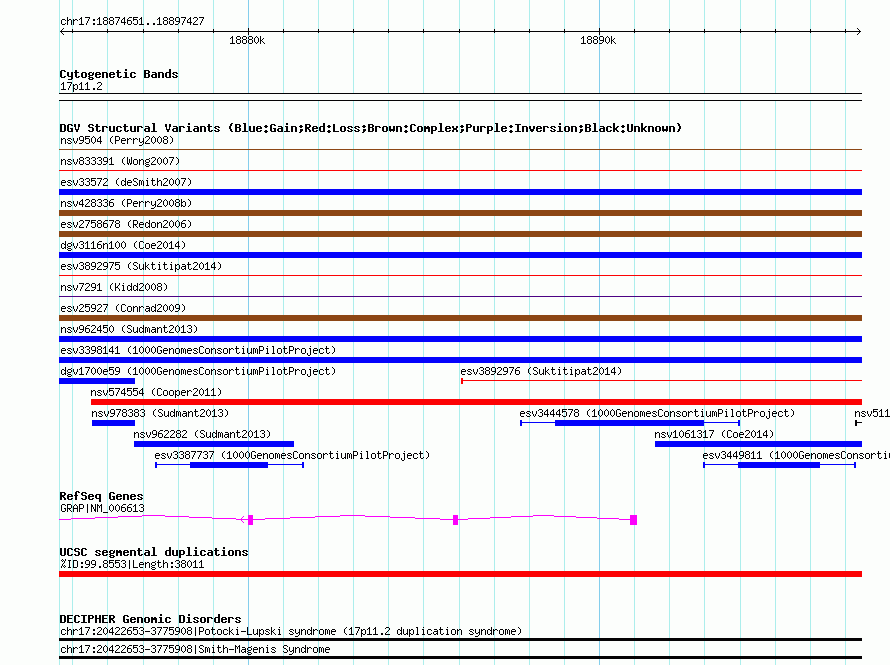Select the Cytogenetic Bands track heading
This screenshot has width=890, height=665.
pos(119,74)
